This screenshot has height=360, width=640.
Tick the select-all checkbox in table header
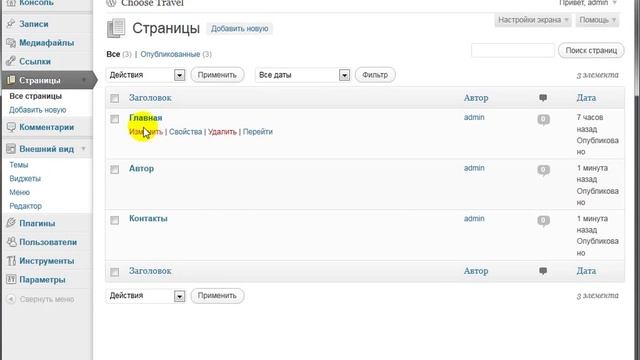point(115,98)
